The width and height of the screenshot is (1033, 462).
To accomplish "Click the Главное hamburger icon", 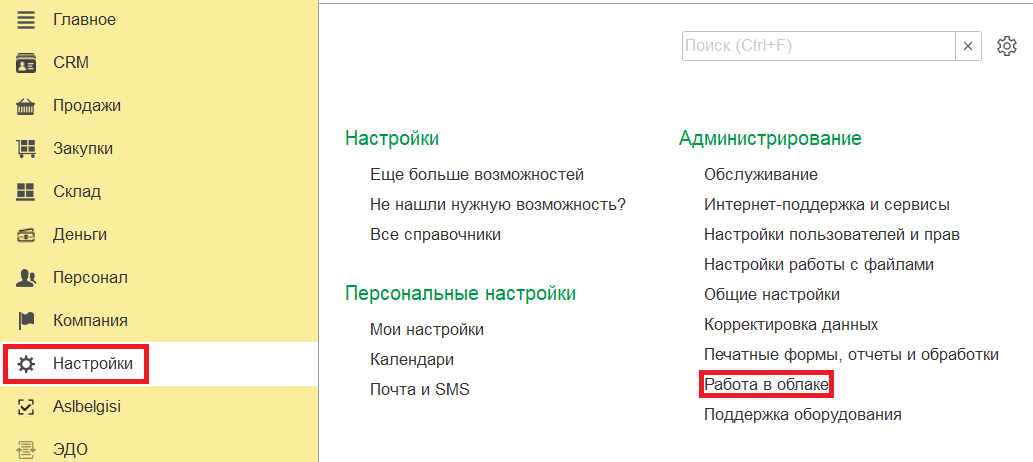I will (x=26, y=19).
